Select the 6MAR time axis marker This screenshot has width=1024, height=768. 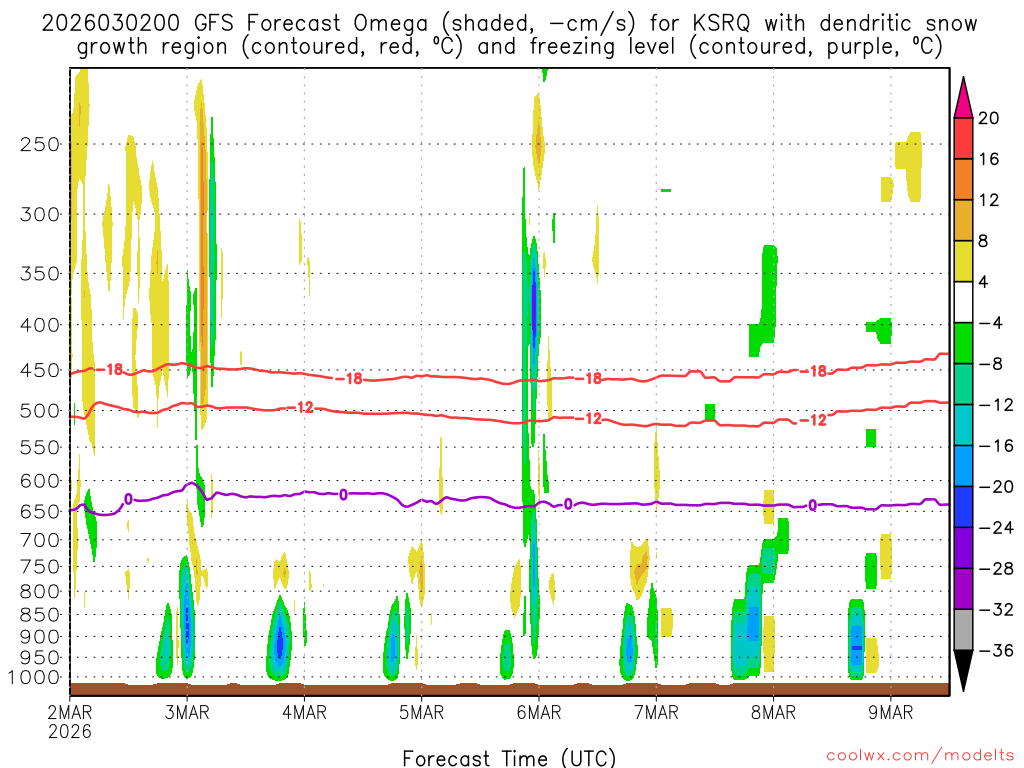[x=538, y=712]
